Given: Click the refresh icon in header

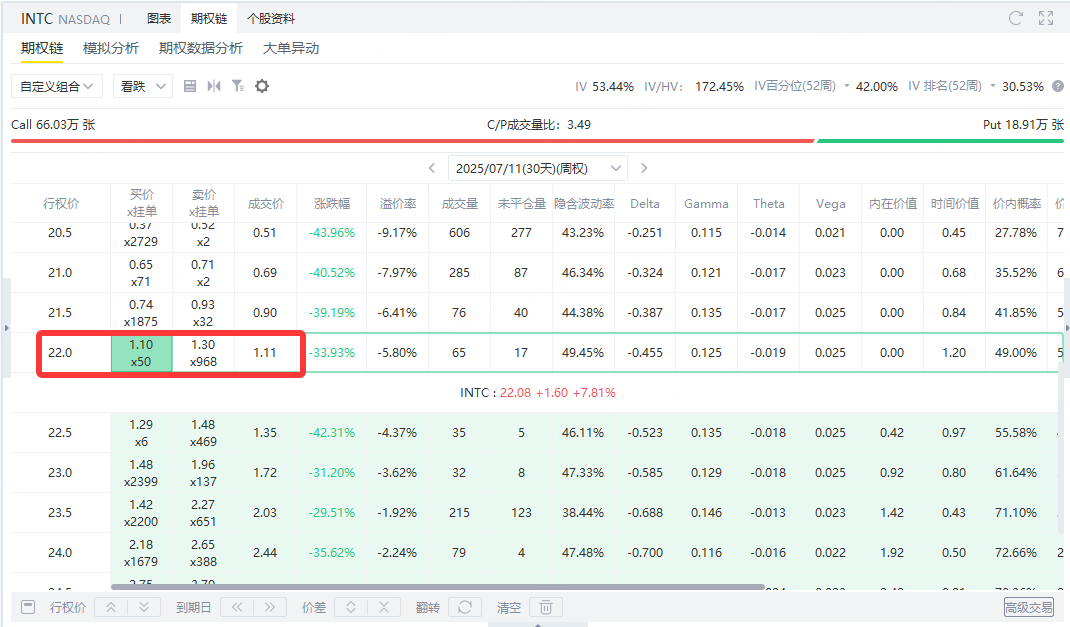Looking at the screenshot, I should tap(1015, 18).
